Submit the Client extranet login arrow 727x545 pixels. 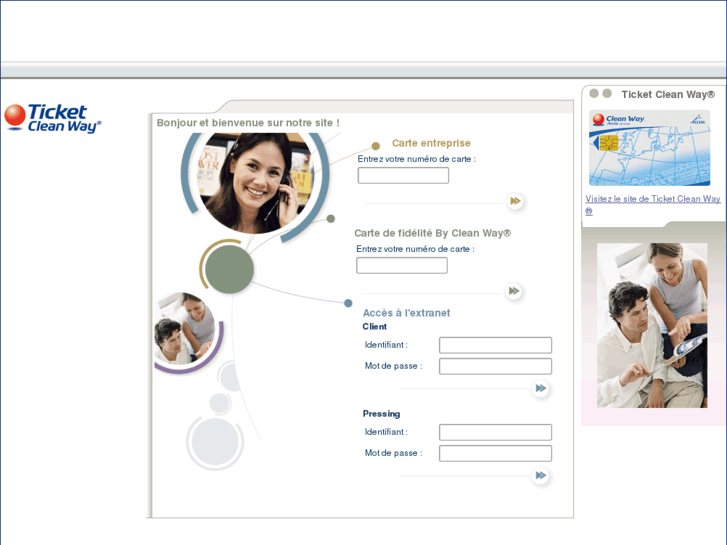click(x=541, y=388)
